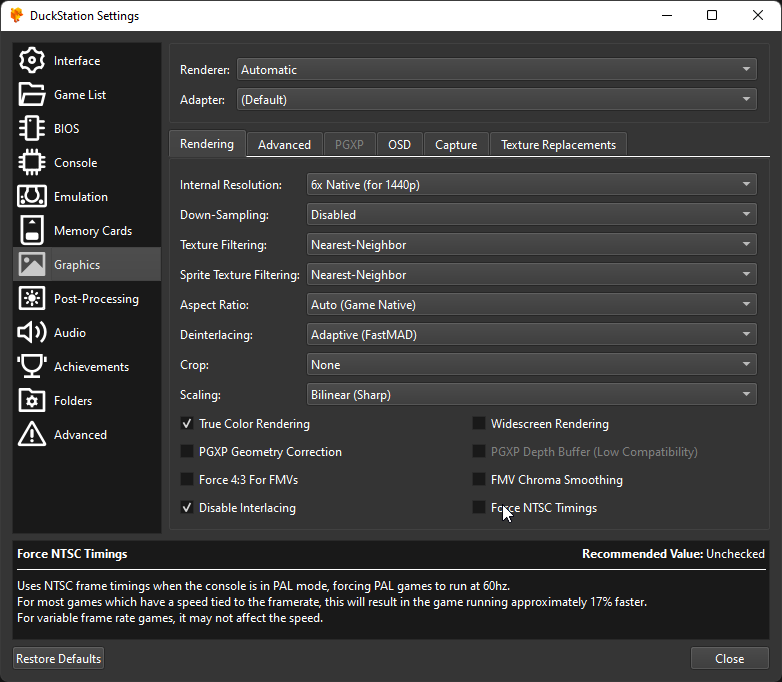The width and height of the screenshot is (782, 682).
Task: Click the Restore Defaults button
Action: click(x=58, y=659)
